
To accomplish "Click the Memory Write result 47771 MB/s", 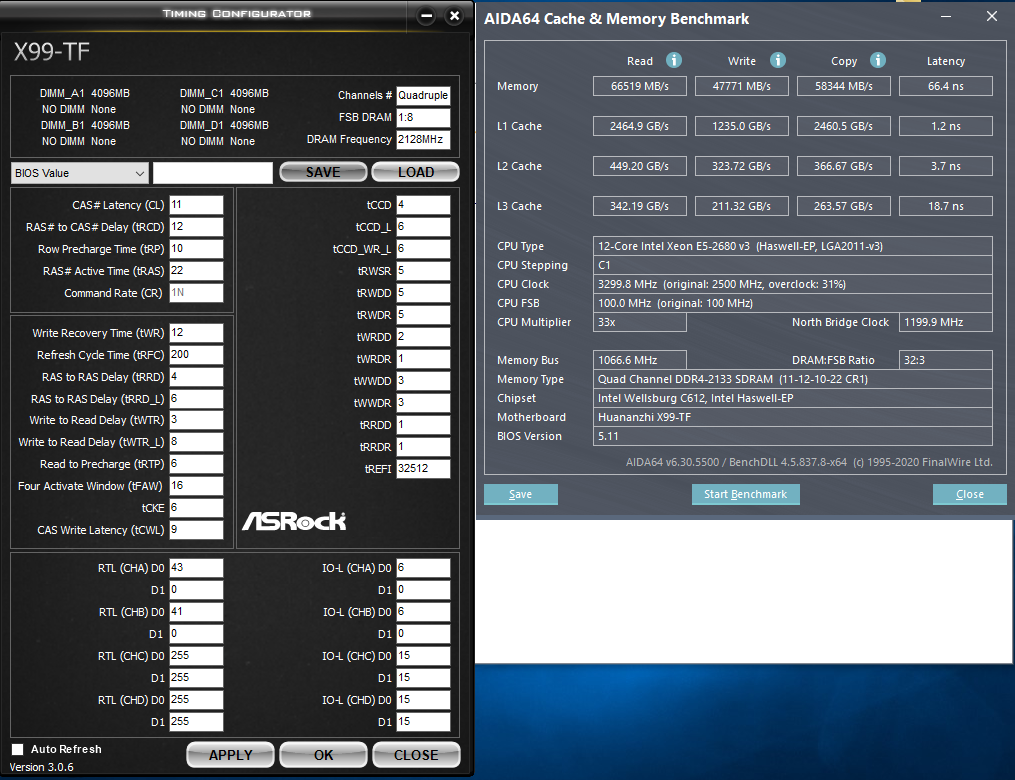I will (x=742, y=86).
